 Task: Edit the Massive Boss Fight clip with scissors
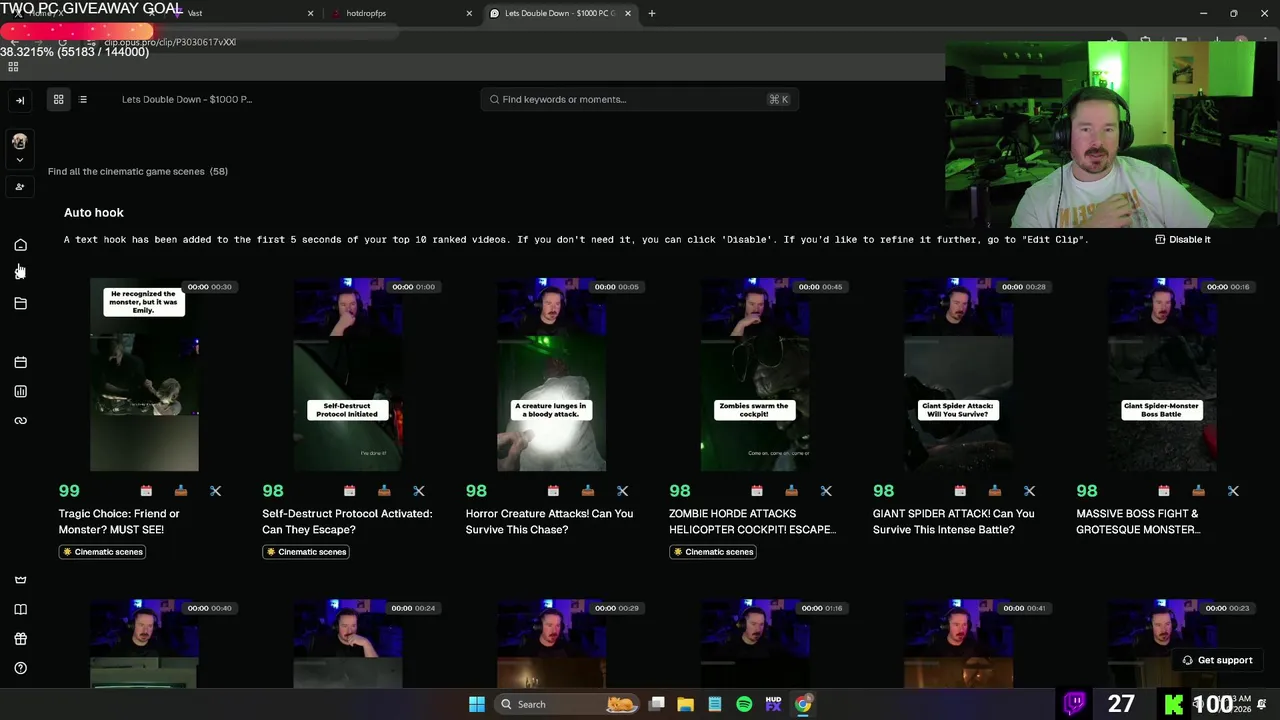pyautogui.click(x=1233, y=491)
